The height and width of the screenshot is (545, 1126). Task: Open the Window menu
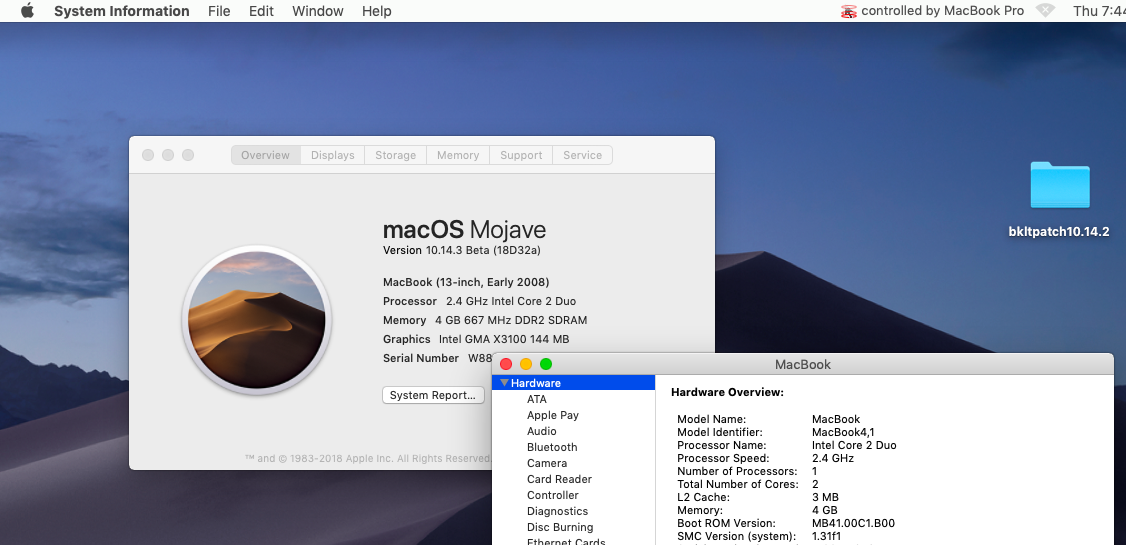[316, 11]
